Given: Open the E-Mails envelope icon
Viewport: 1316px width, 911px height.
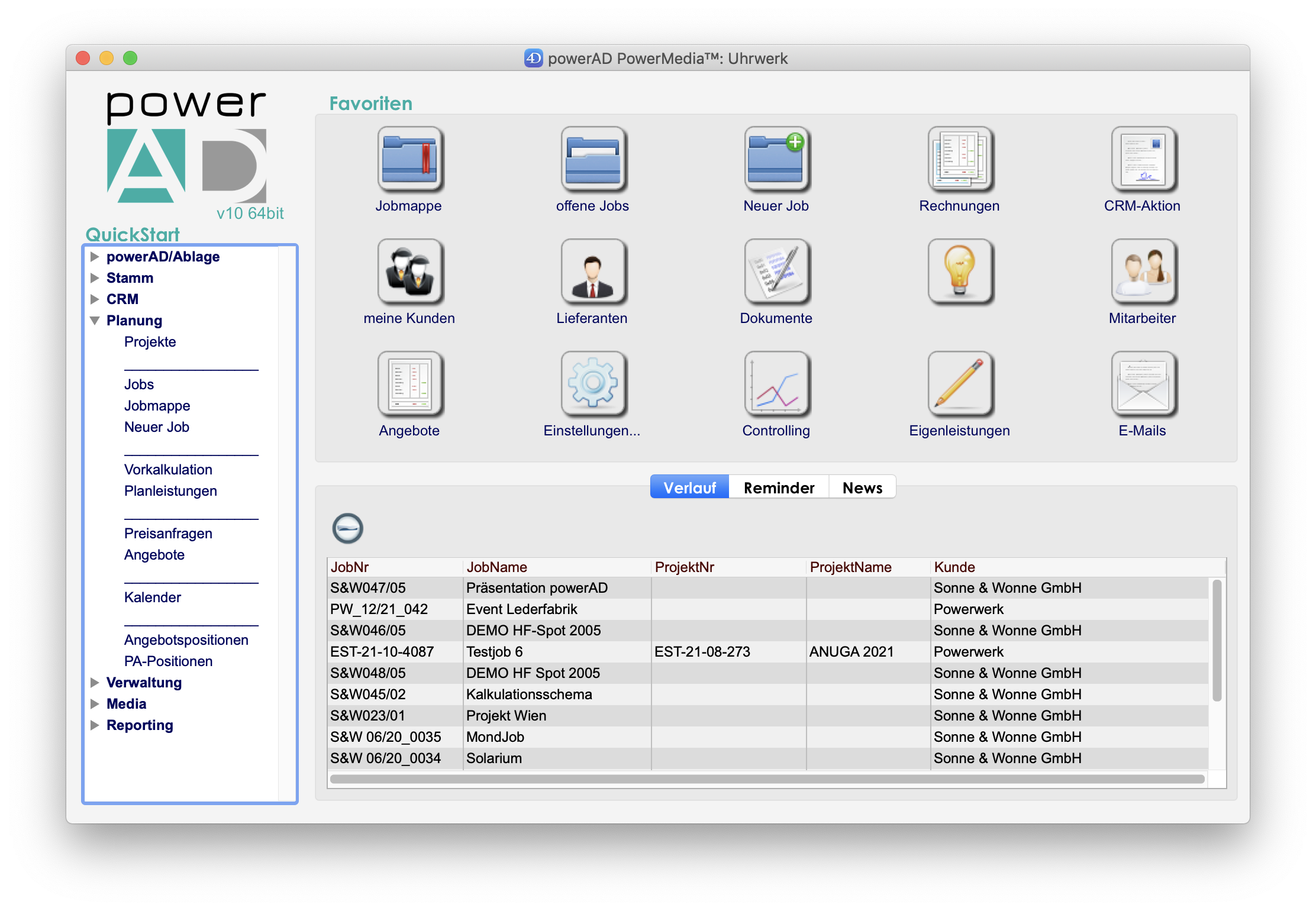Looking at the screenshot, I should (x=1144, y=384).
